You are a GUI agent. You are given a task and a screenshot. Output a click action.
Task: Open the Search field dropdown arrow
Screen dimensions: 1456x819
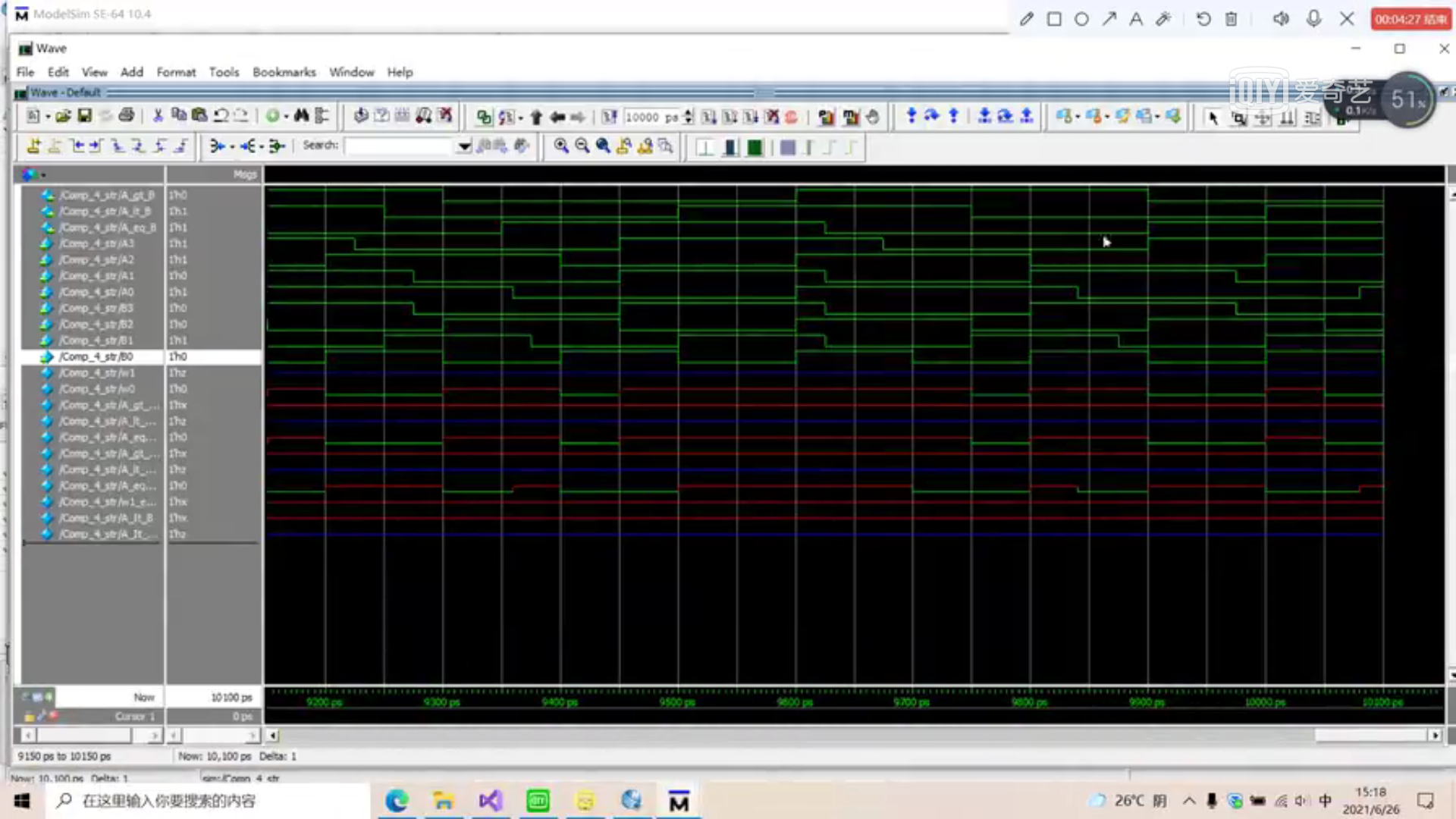[x=464, y=146]
